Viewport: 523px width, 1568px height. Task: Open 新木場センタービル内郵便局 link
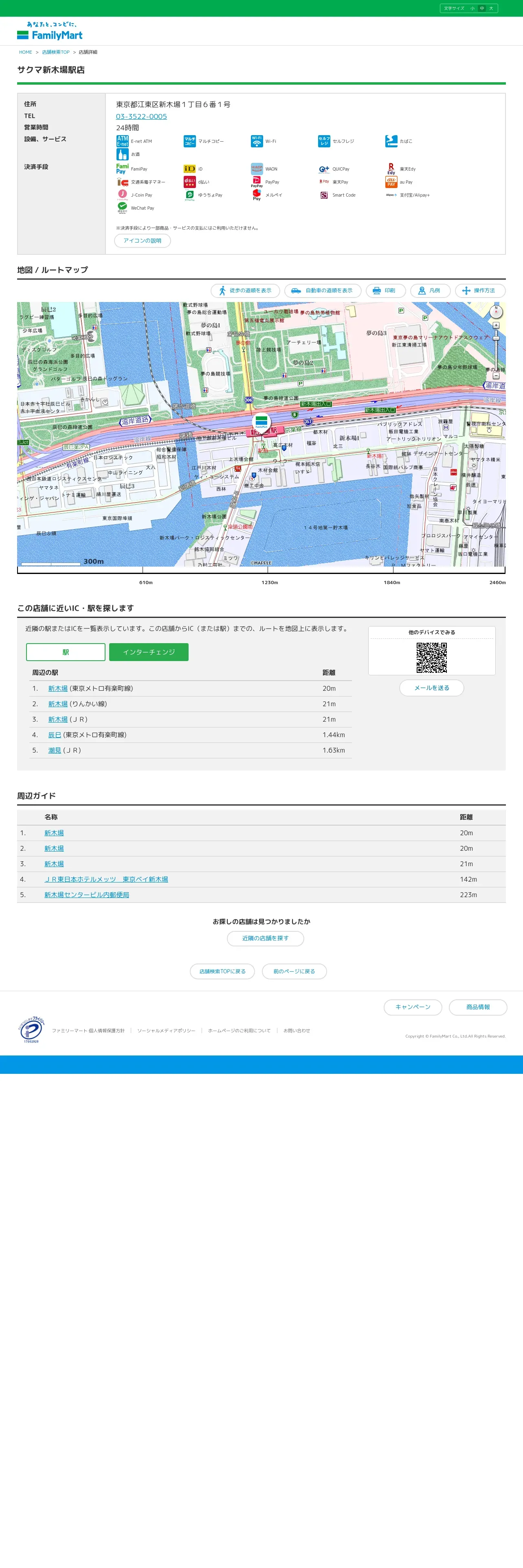tap(86, 895)
